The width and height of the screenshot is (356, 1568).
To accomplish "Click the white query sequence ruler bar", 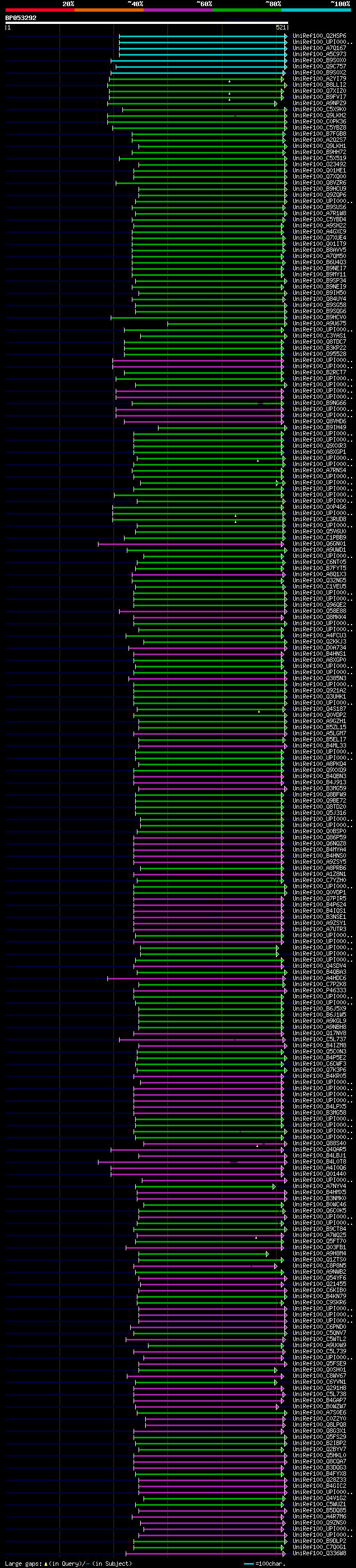I will pos(146,23).
